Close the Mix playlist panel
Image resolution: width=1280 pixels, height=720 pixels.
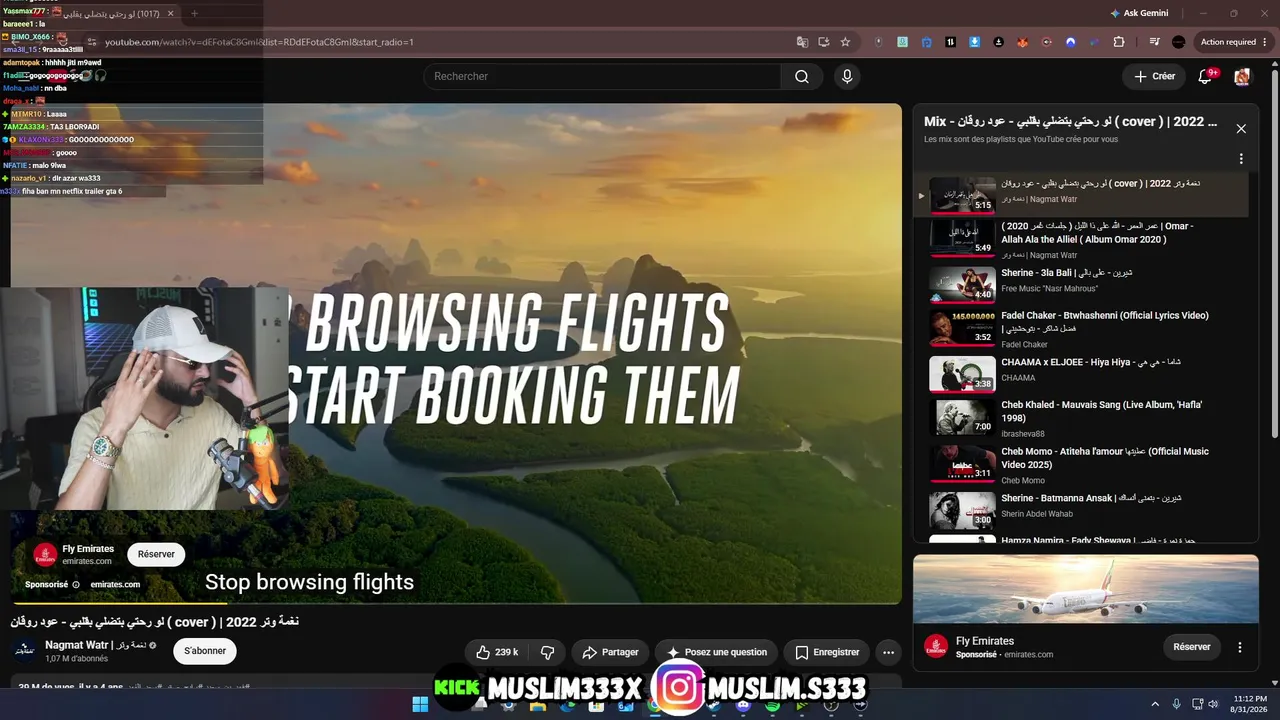tap(1241, 128)
